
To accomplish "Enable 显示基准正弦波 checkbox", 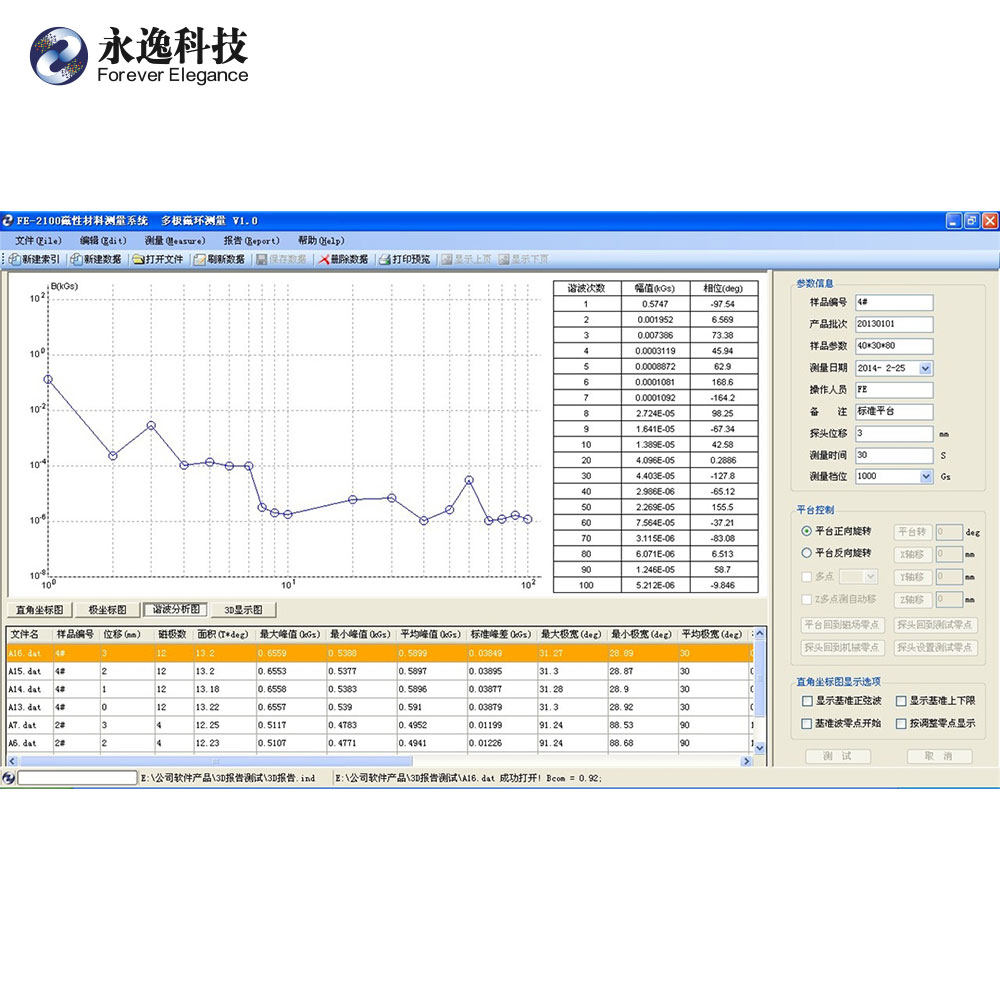I will [807, 701].
